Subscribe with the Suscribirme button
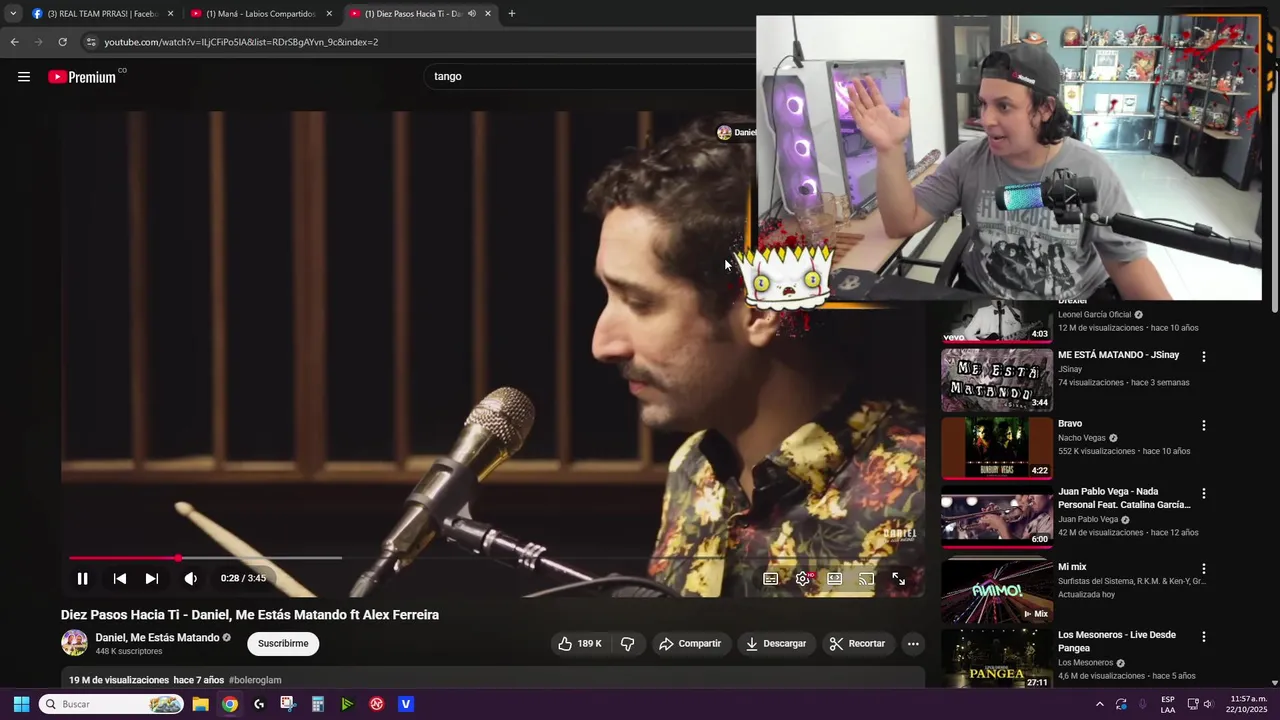Viewport: 1280px width, 720px height. tap(283, 643)
